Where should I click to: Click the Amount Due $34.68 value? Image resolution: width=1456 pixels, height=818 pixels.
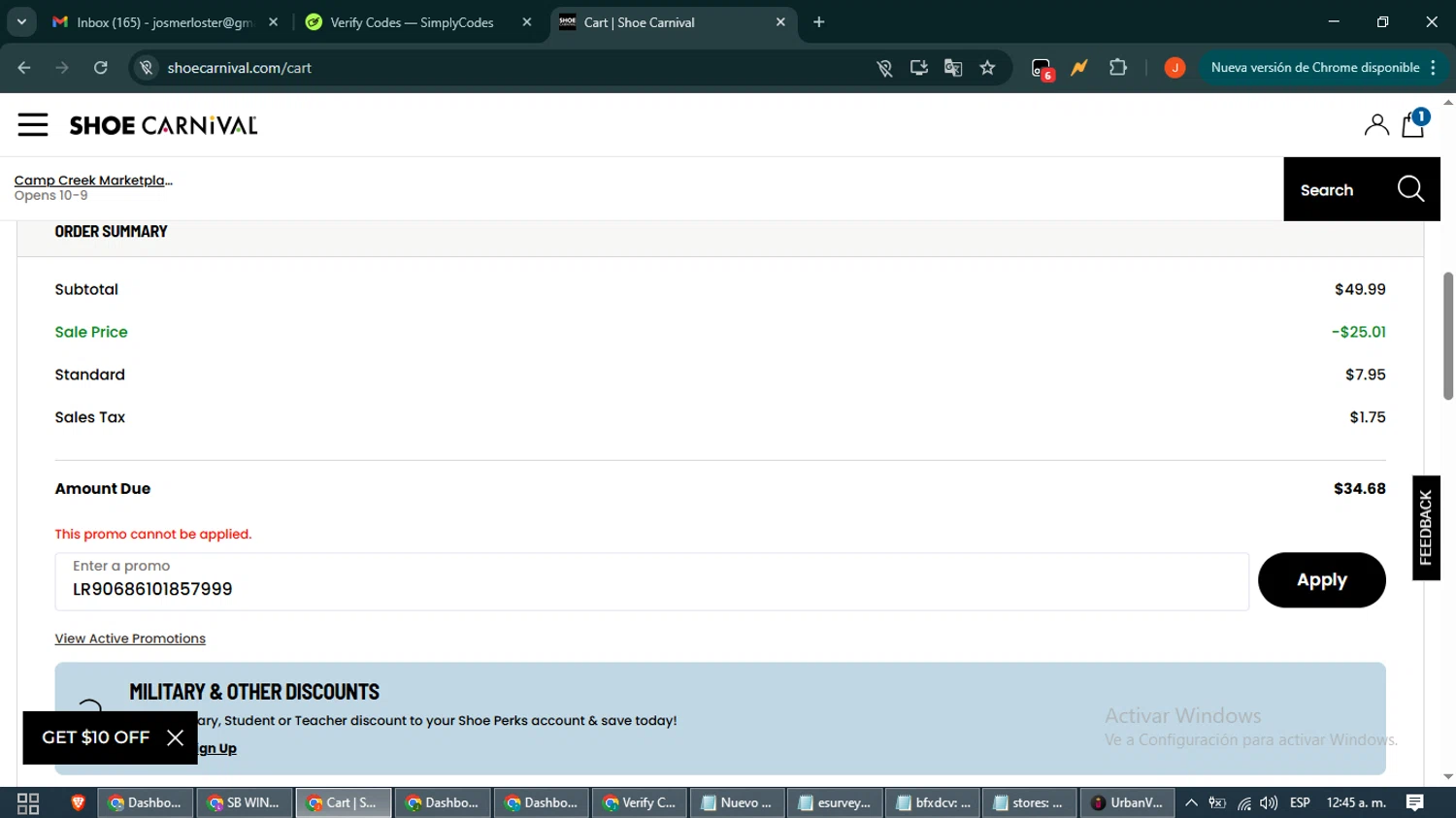point(1359,488)
